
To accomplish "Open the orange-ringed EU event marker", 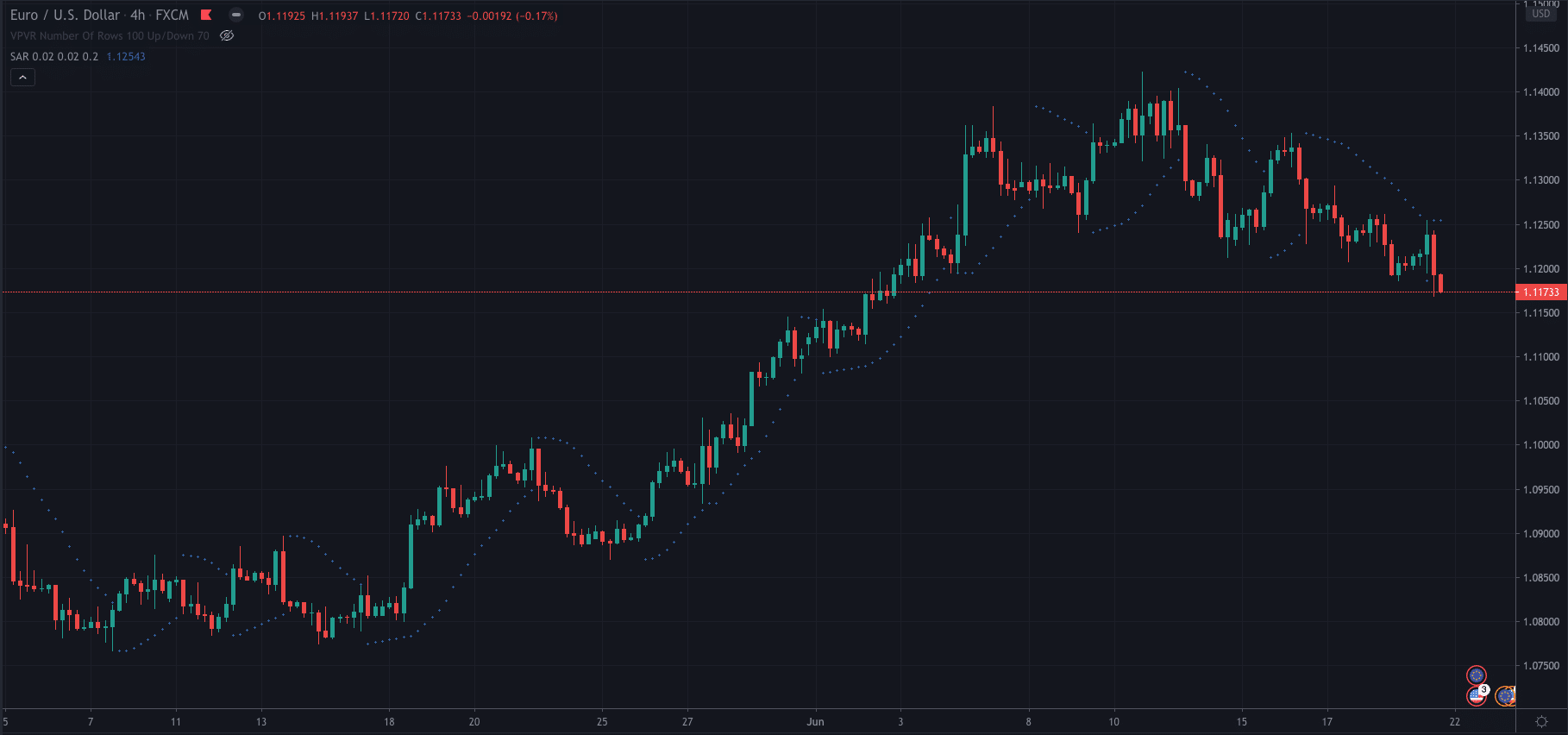I will 1505,695.
